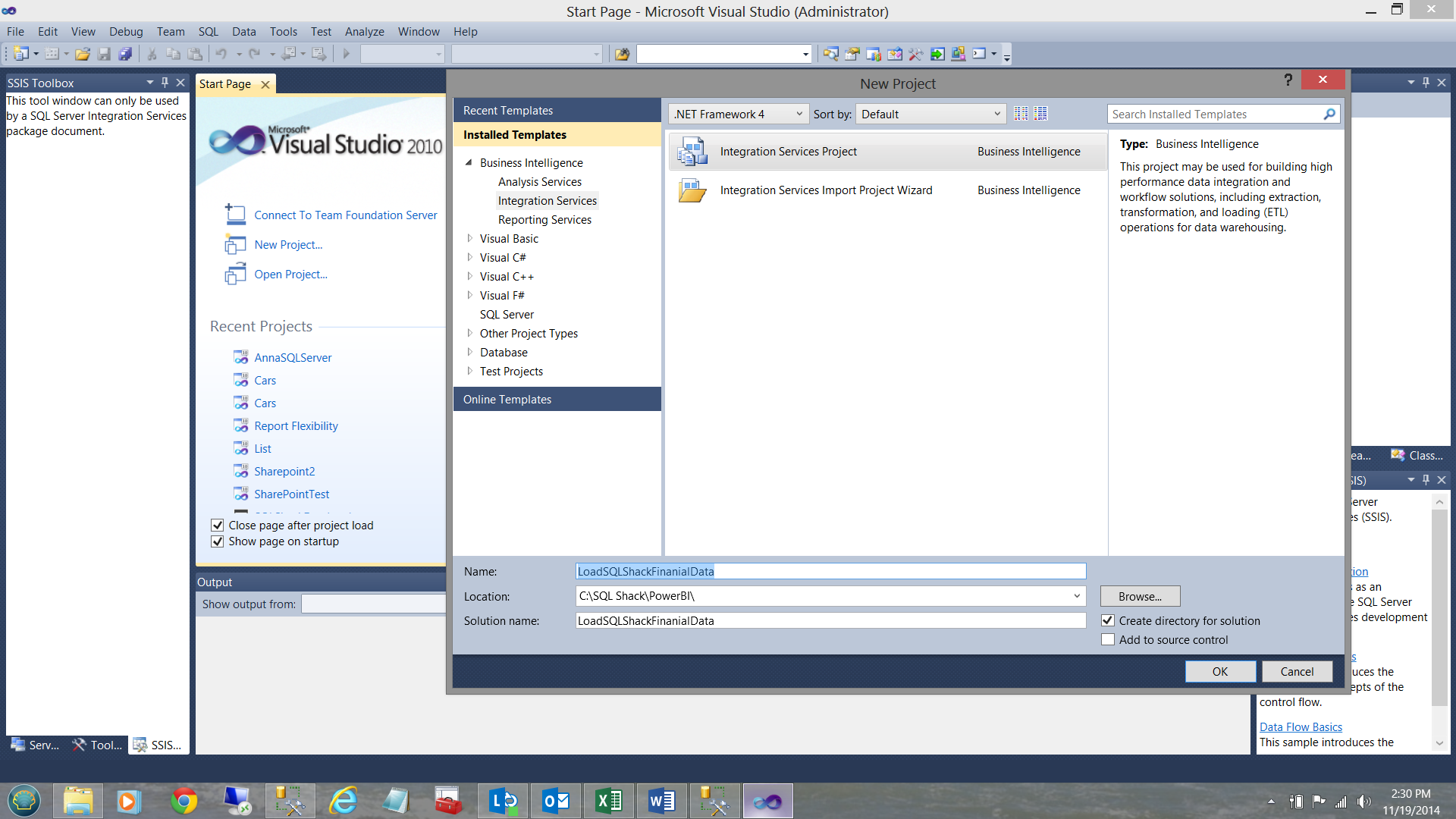
Task: Click the small icons view button
Action: coord(1021,114)
